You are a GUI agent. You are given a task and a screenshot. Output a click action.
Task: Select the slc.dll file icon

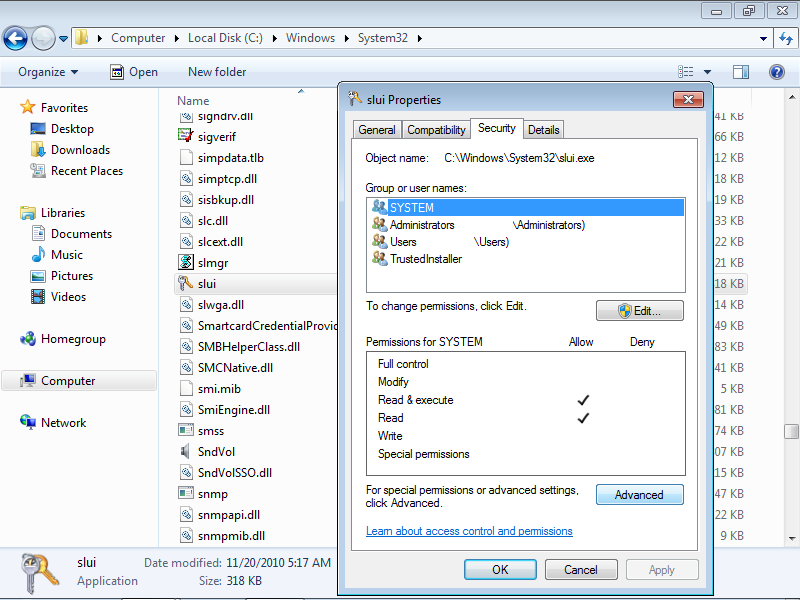[186, 220]
